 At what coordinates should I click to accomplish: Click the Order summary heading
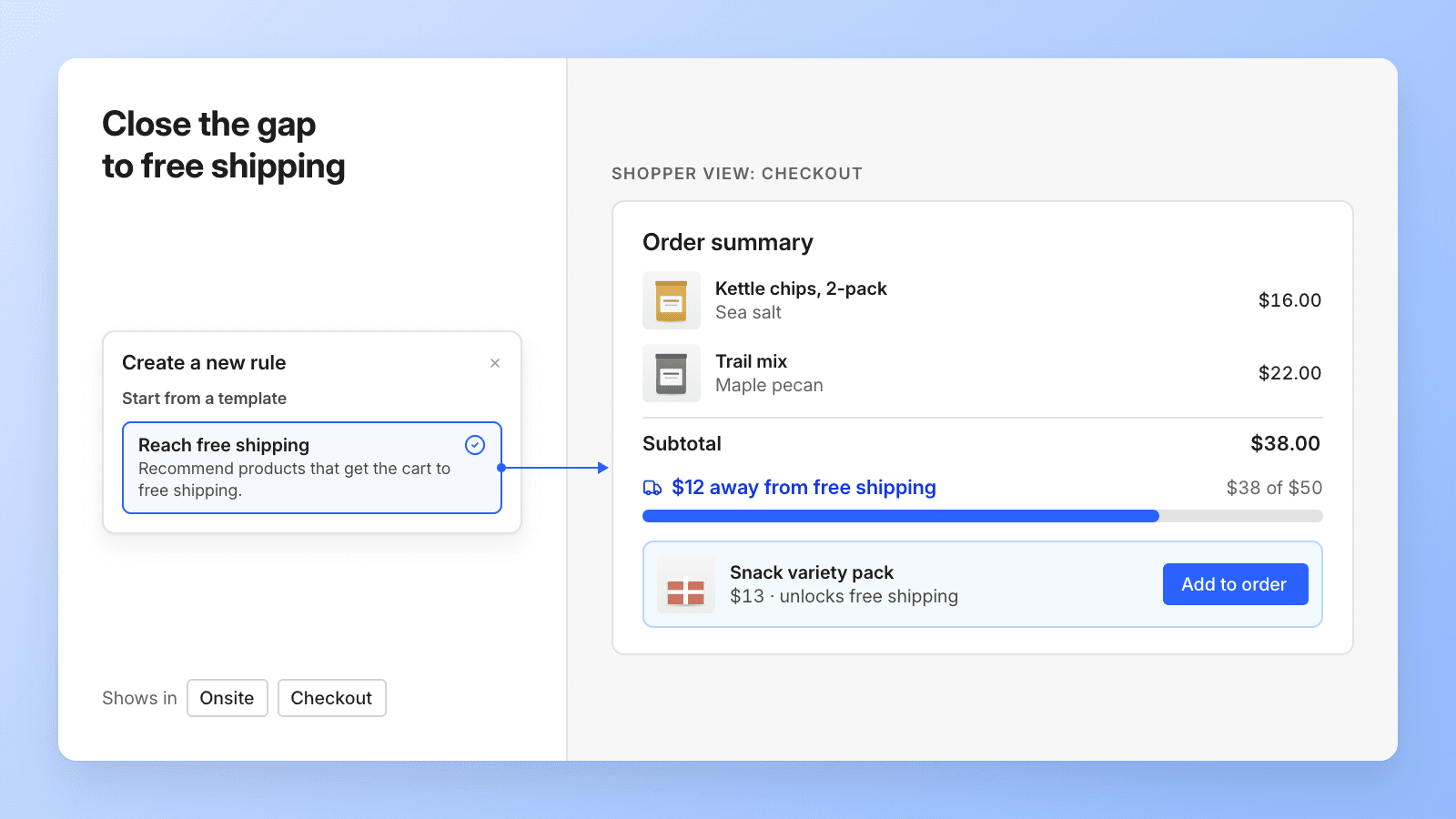tap(728, 242)
